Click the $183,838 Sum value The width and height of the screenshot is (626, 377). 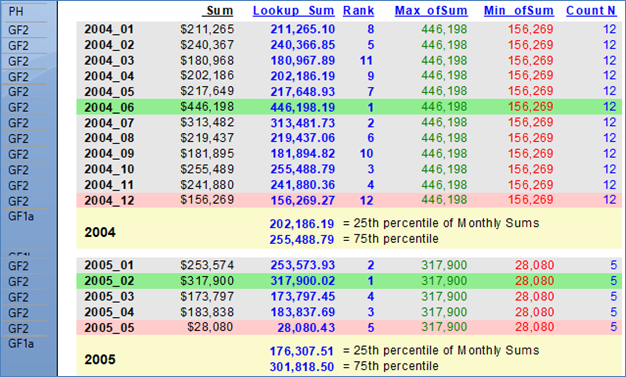[x=207, y=312]
